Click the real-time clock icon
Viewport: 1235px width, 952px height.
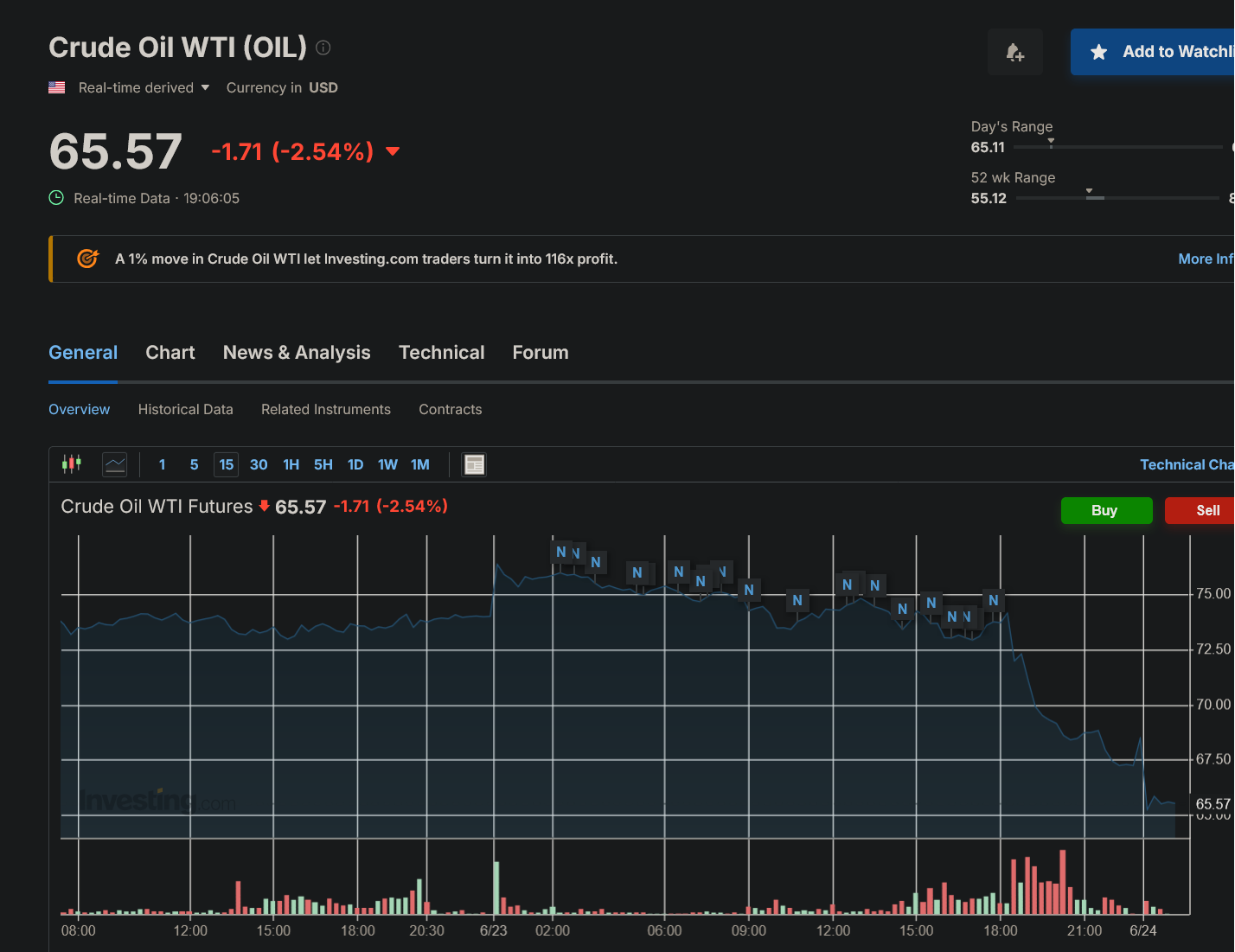[x=56, y=198]
